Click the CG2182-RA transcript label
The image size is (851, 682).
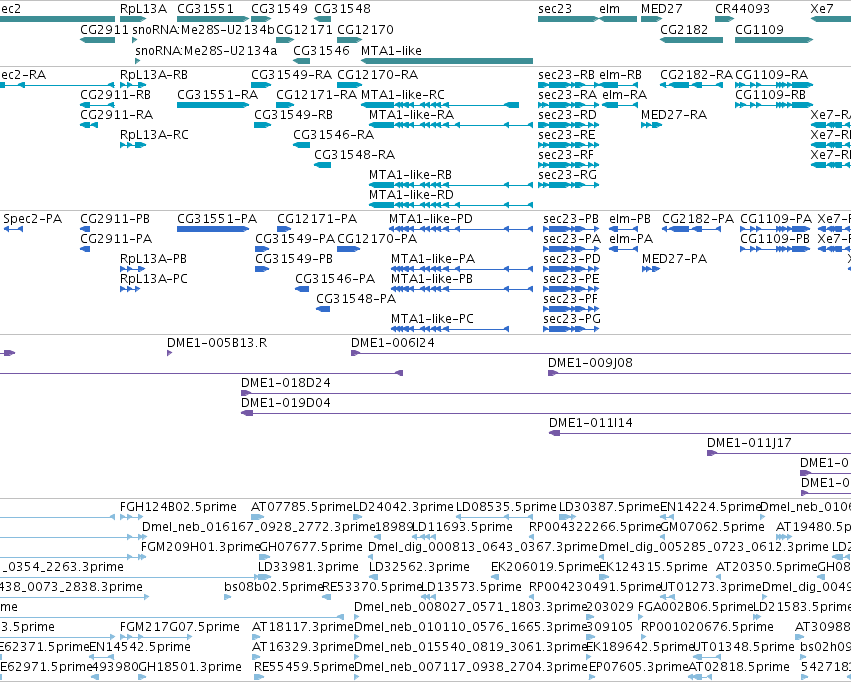[696, 74]
